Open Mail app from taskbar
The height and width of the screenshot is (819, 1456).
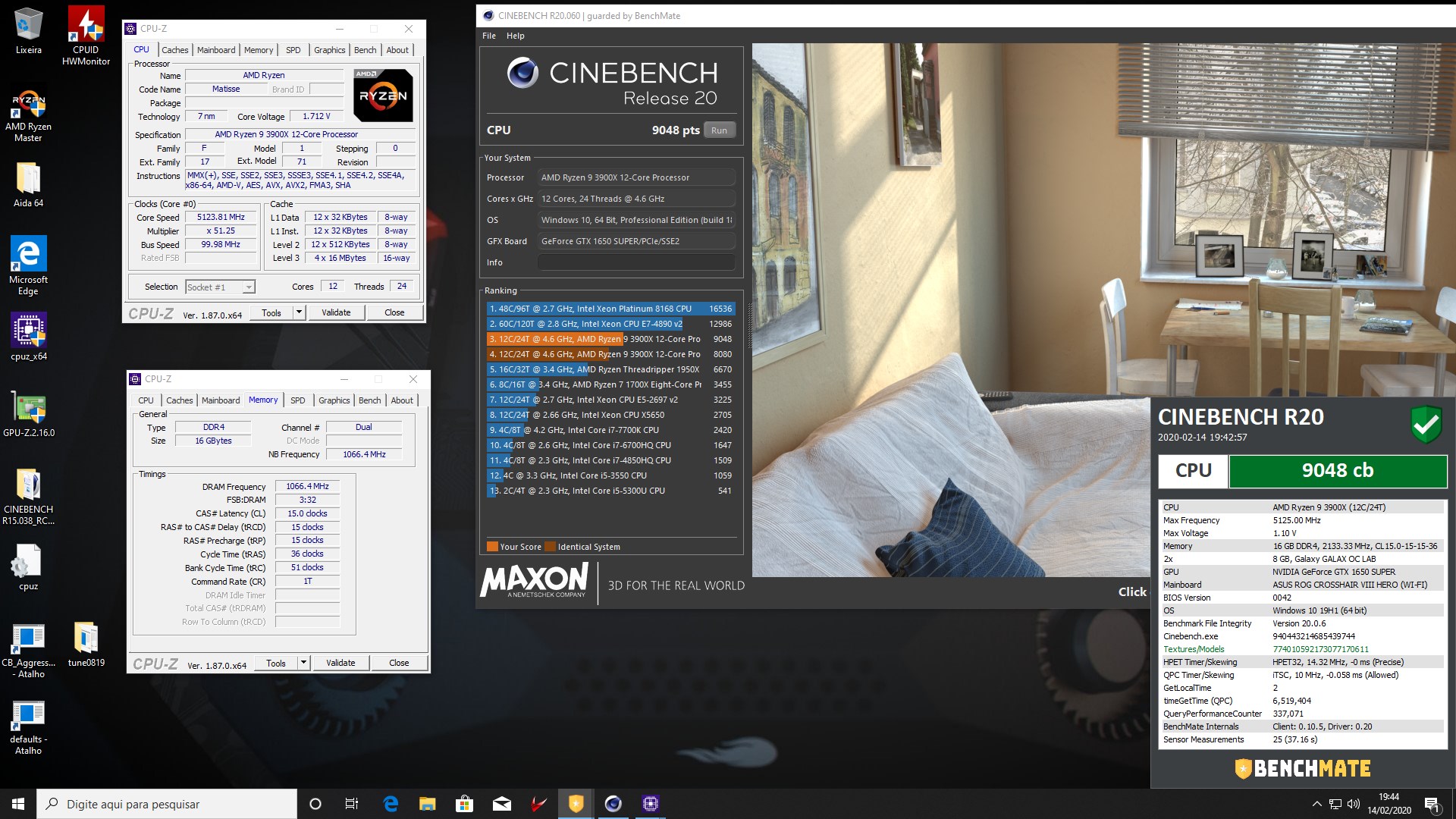(x=501, y=804)
